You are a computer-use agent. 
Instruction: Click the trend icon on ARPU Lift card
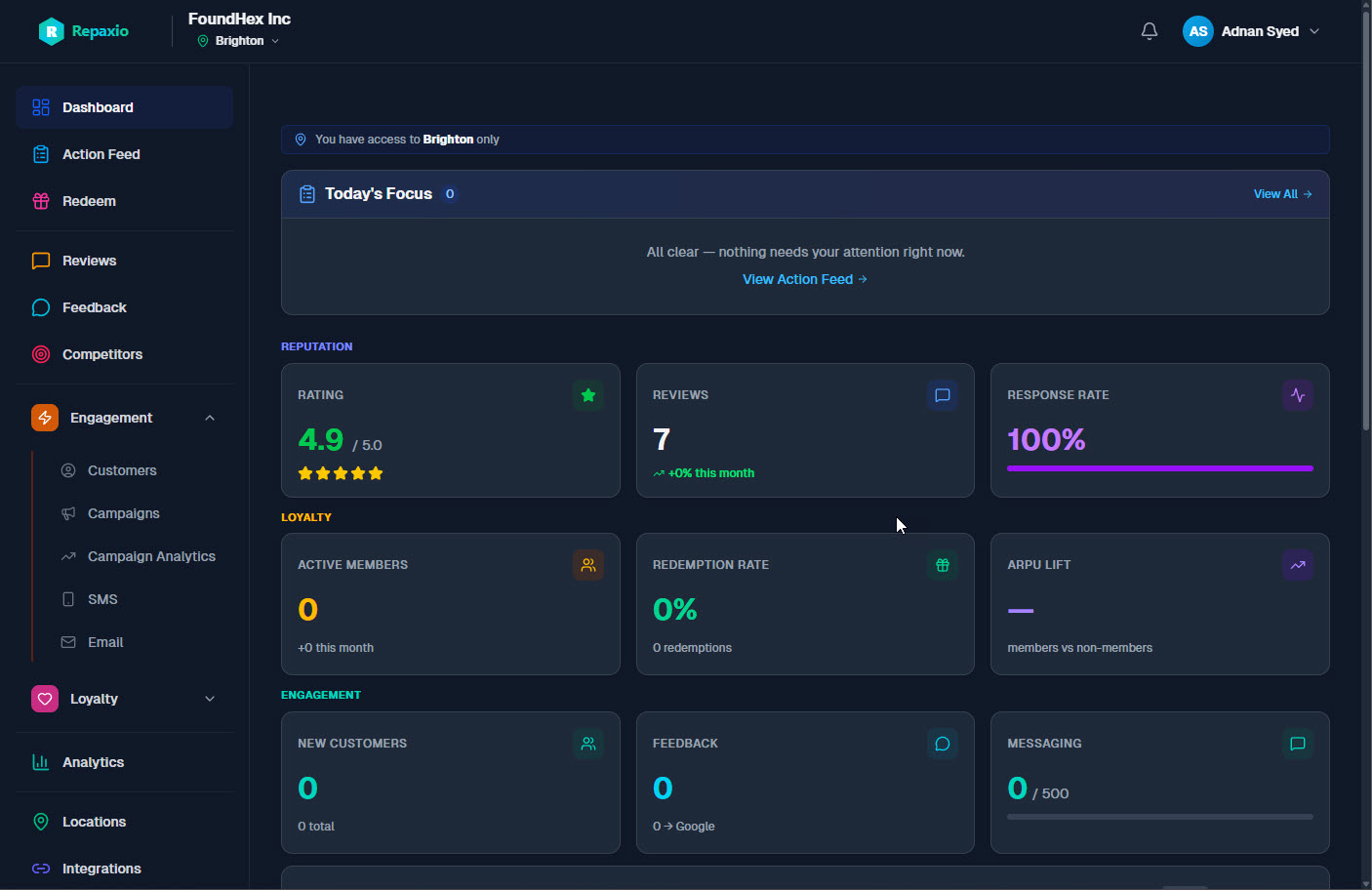[x=1298, y=565]
